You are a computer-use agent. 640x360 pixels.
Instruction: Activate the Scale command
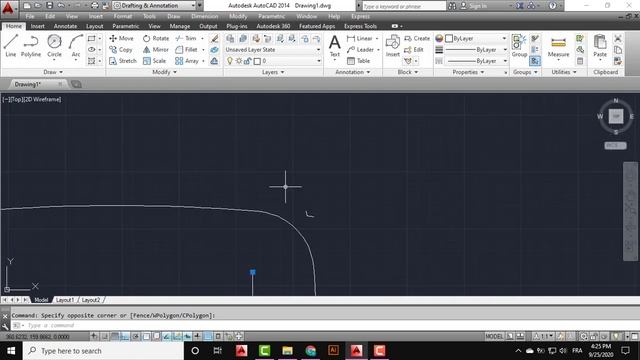[154, 61]
